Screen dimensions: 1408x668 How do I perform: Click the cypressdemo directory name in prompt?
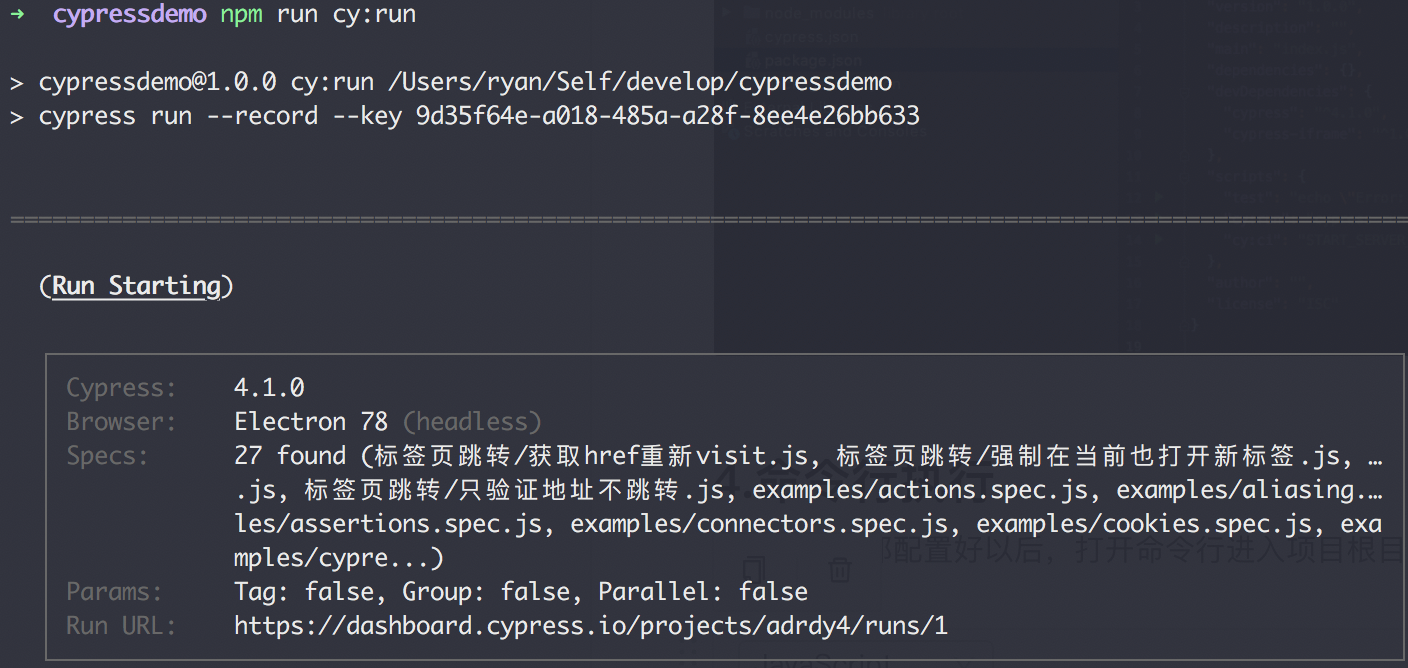click(x=130, y=15)
